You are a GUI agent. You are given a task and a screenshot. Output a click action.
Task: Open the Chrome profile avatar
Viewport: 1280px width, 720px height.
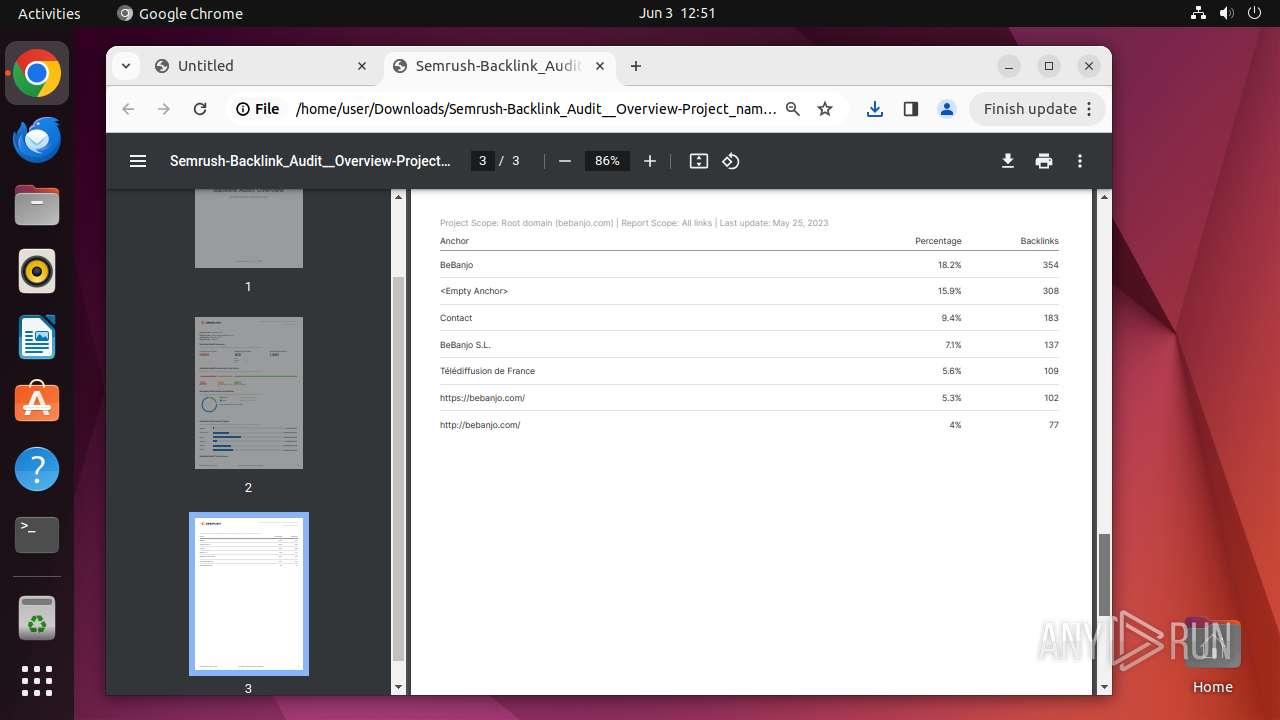pos(947,109)
